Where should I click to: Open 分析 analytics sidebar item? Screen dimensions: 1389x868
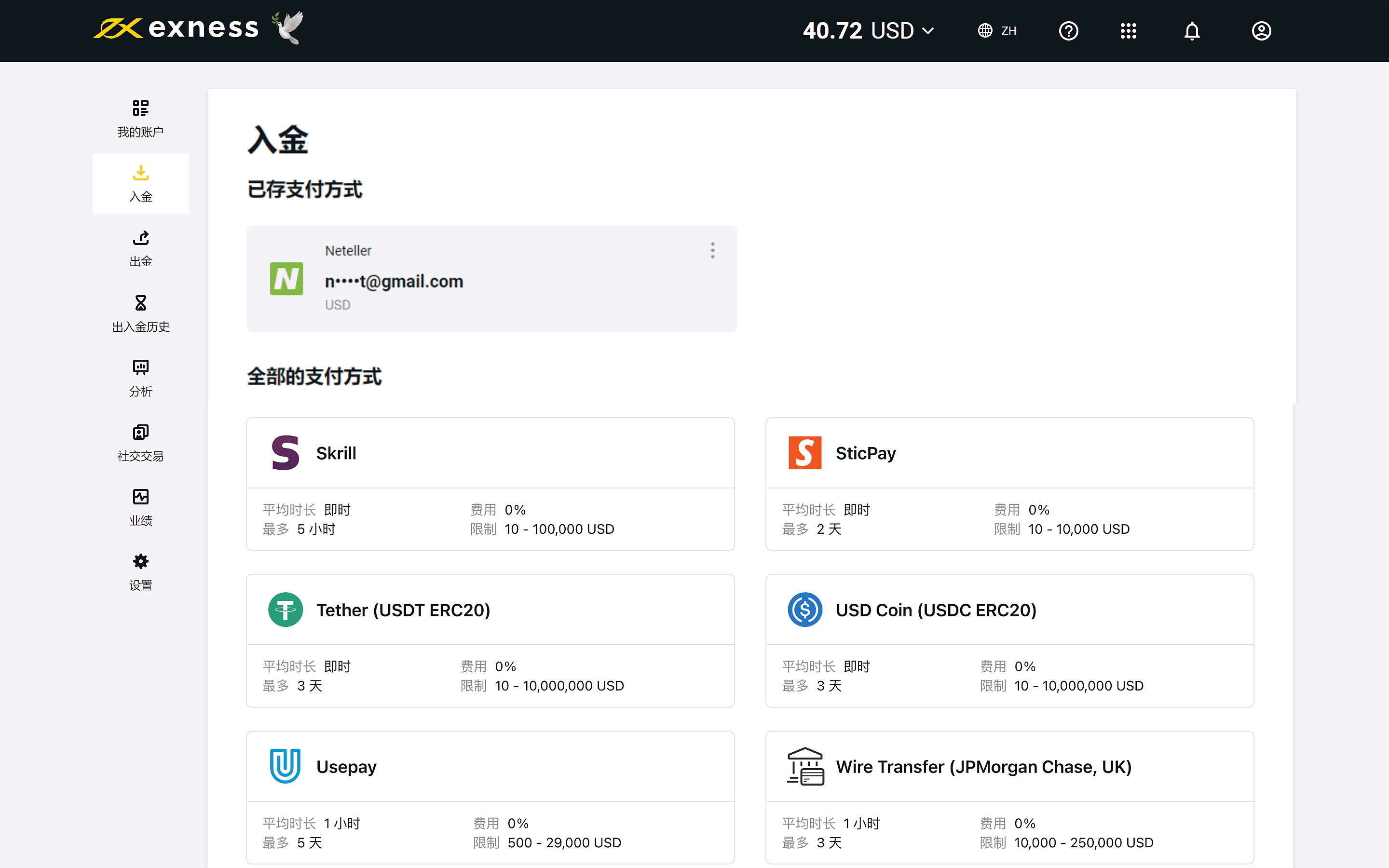[x=141, y=379]
